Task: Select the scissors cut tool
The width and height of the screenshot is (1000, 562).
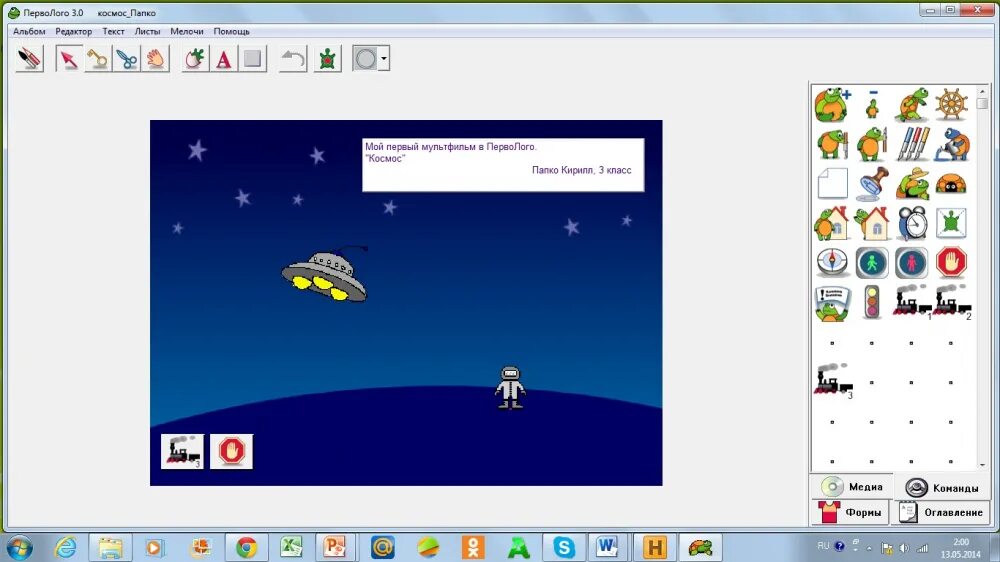Action: (127, 59)
